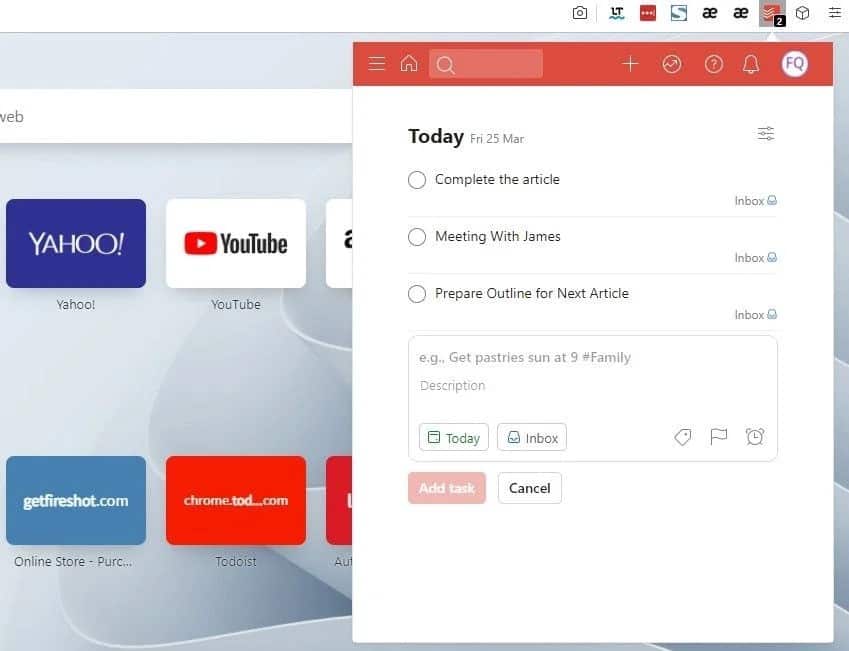
Task: Cancel adding the task
Action: coord(530,488)
